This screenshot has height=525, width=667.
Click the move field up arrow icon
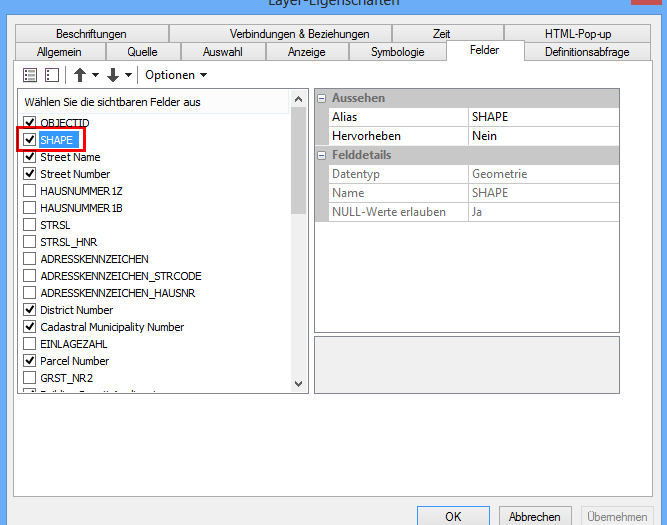[x=80, y=75]
